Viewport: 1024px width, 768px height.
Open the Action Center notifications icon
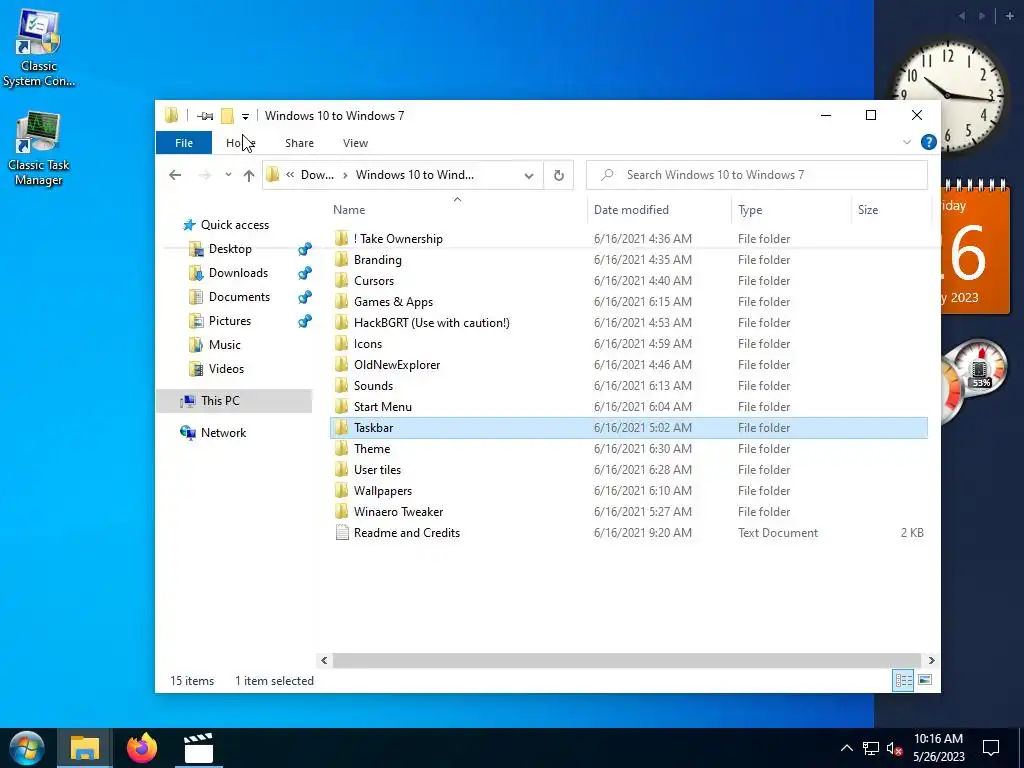pos(991,748)
